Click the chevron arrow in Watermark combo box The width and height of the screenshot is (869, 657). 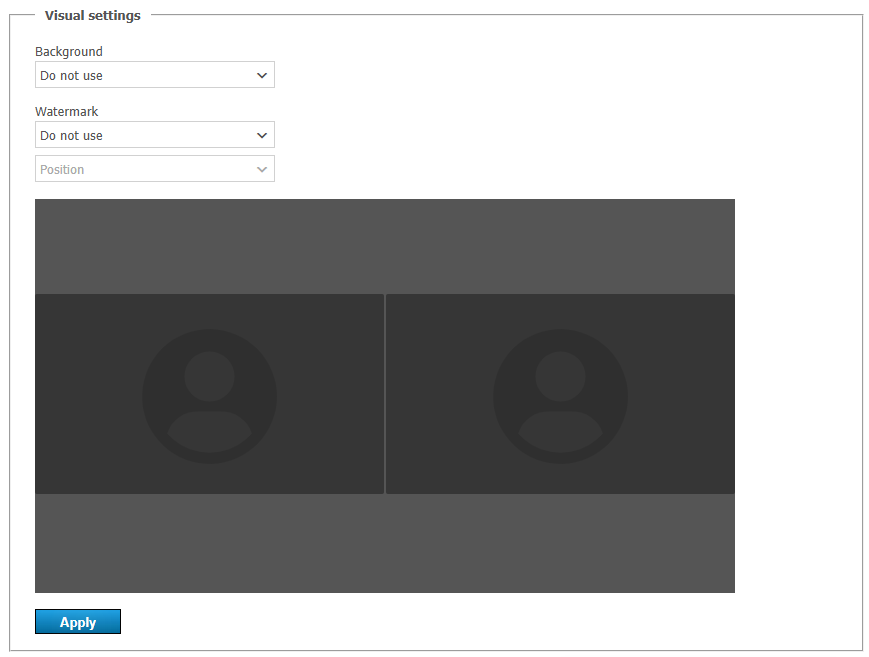click(262, 135)
